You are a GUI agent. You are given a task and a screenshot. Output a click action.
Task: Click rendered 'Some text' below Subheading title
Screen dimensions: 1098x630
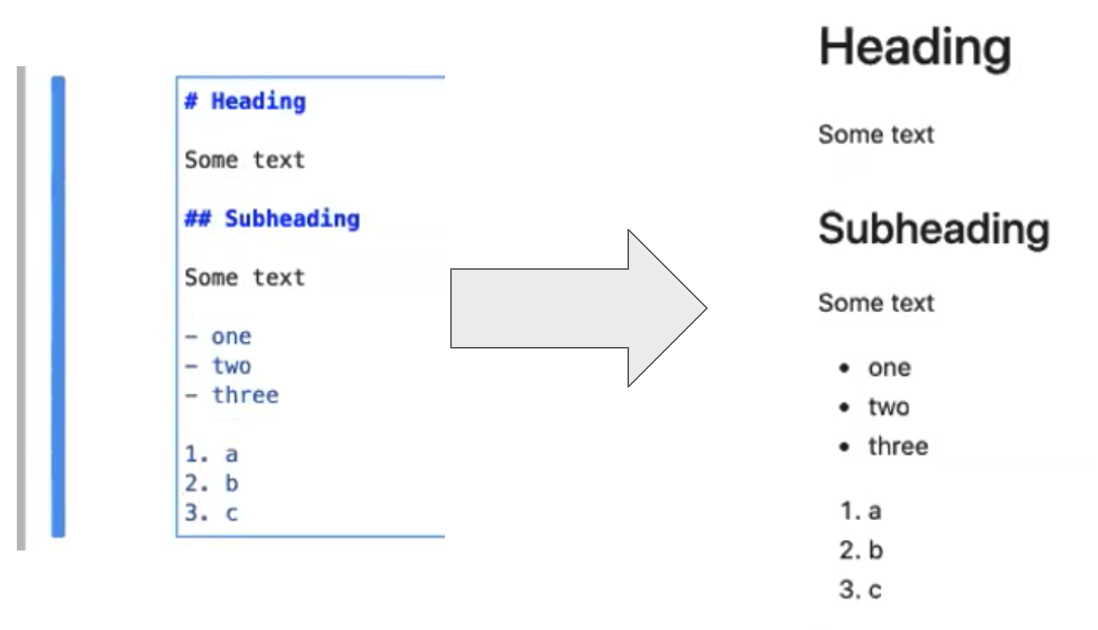click(x=876, y=303)
